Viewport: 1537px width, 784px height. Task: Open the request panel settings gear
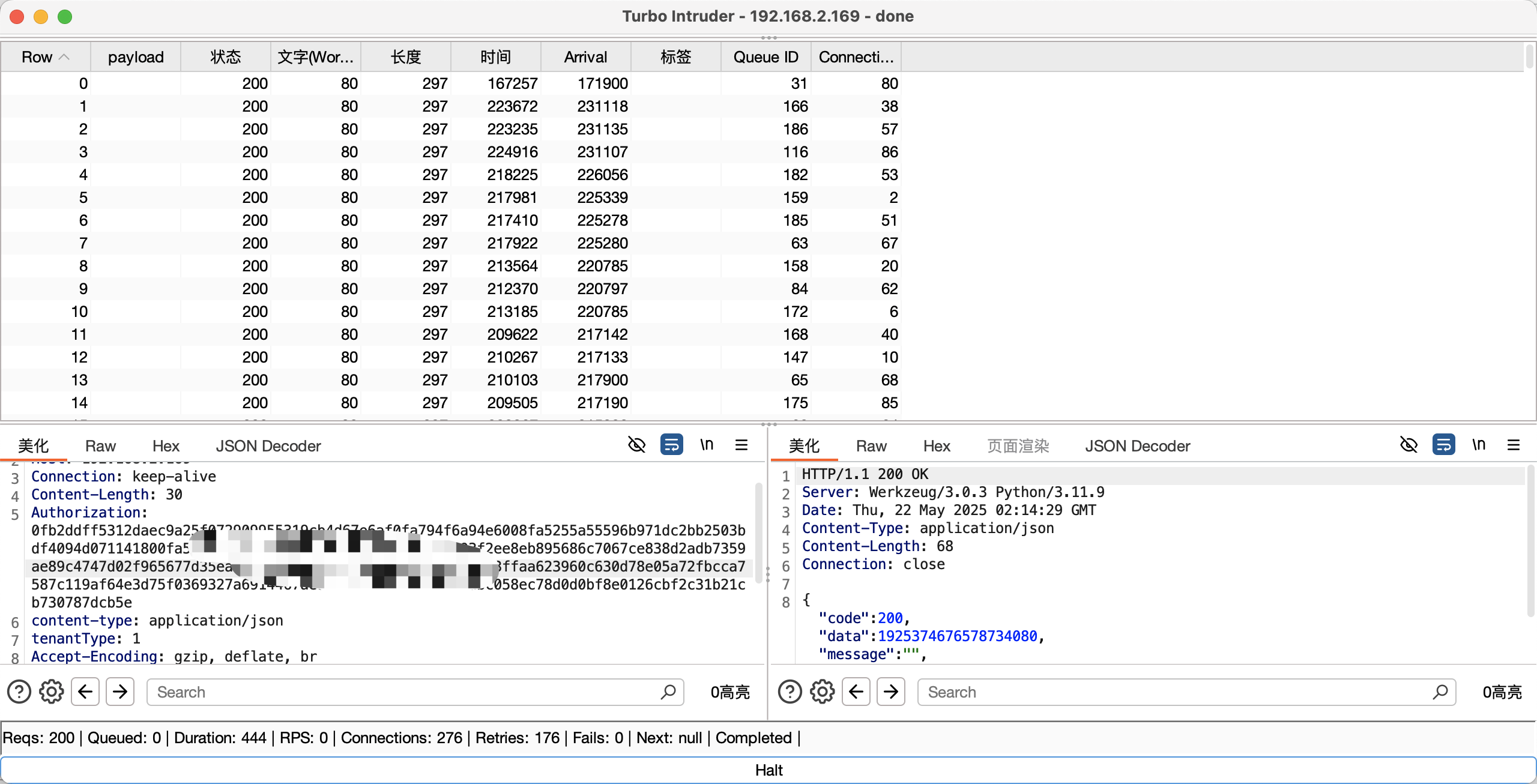click(51, 692)
